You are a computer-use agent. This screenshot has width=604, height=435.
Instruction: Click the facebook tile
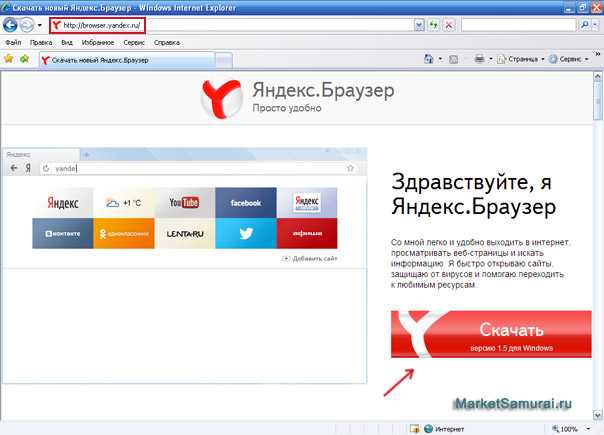[x=246, y=203]
